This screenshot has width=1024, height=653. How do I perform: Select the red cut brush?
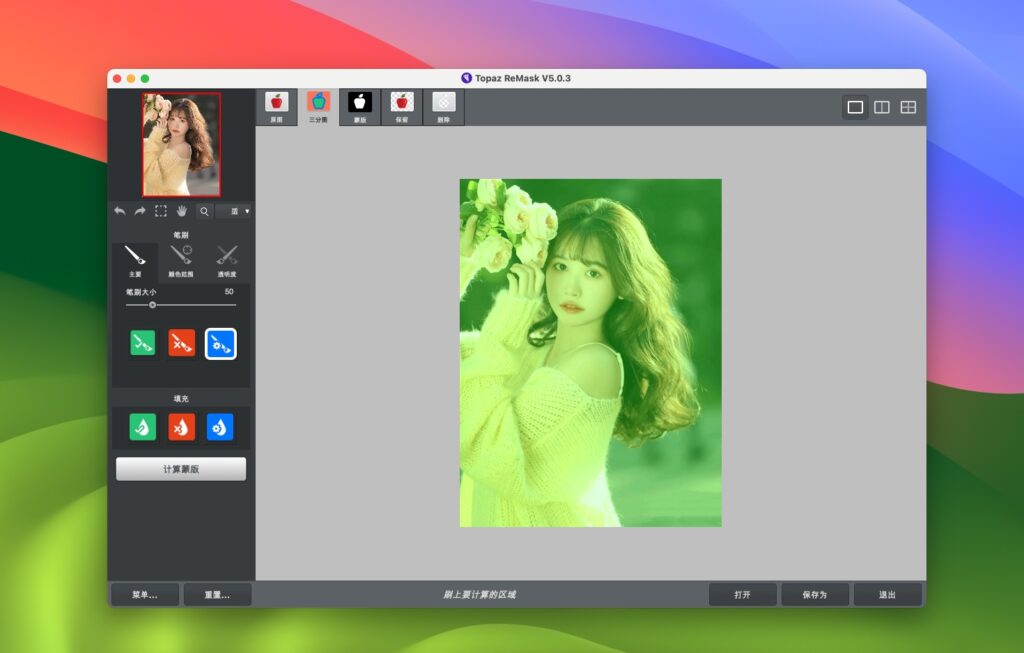pyautogui.click(x=181, y=343)
